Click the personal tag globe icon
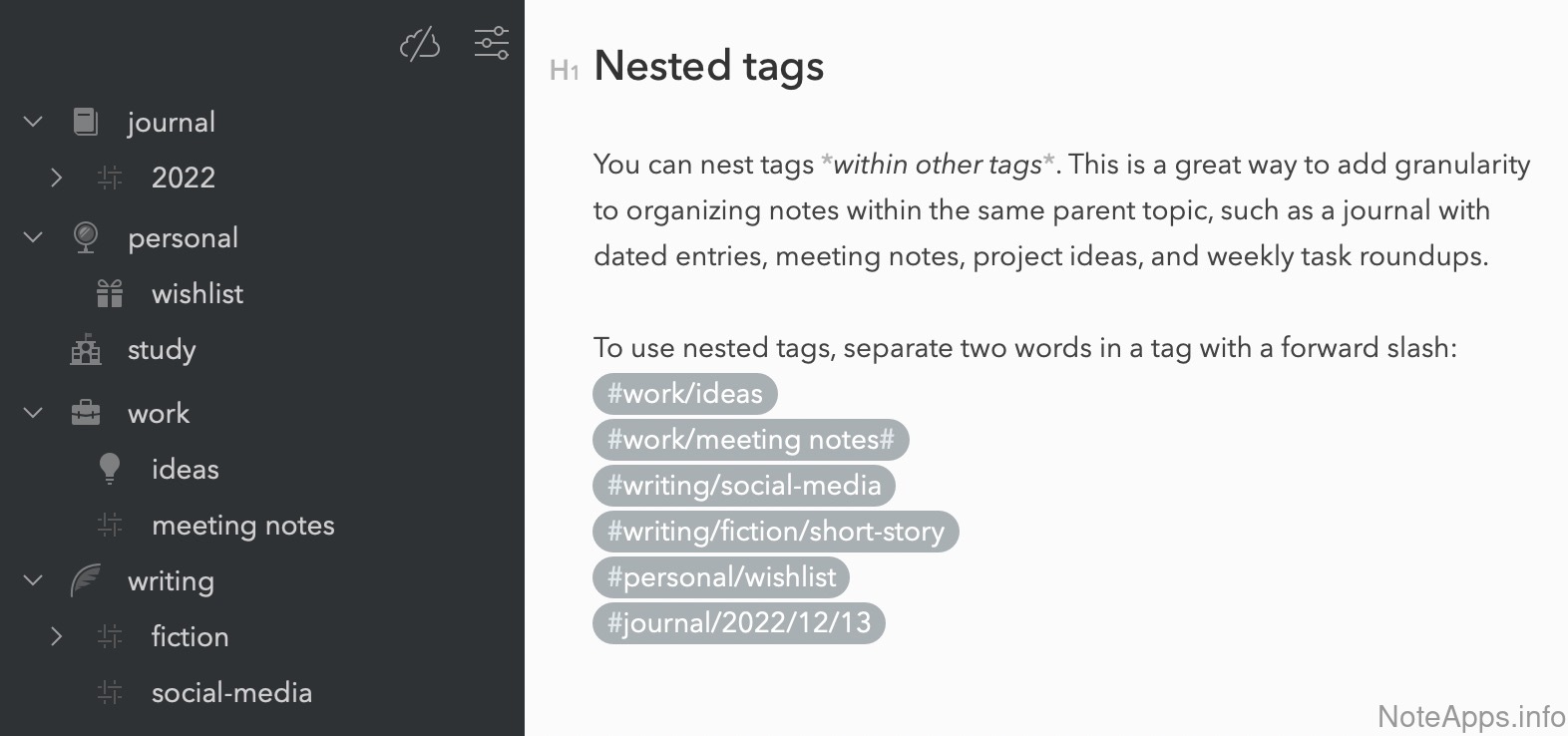1568x736 pixels. tap(86, 237)
